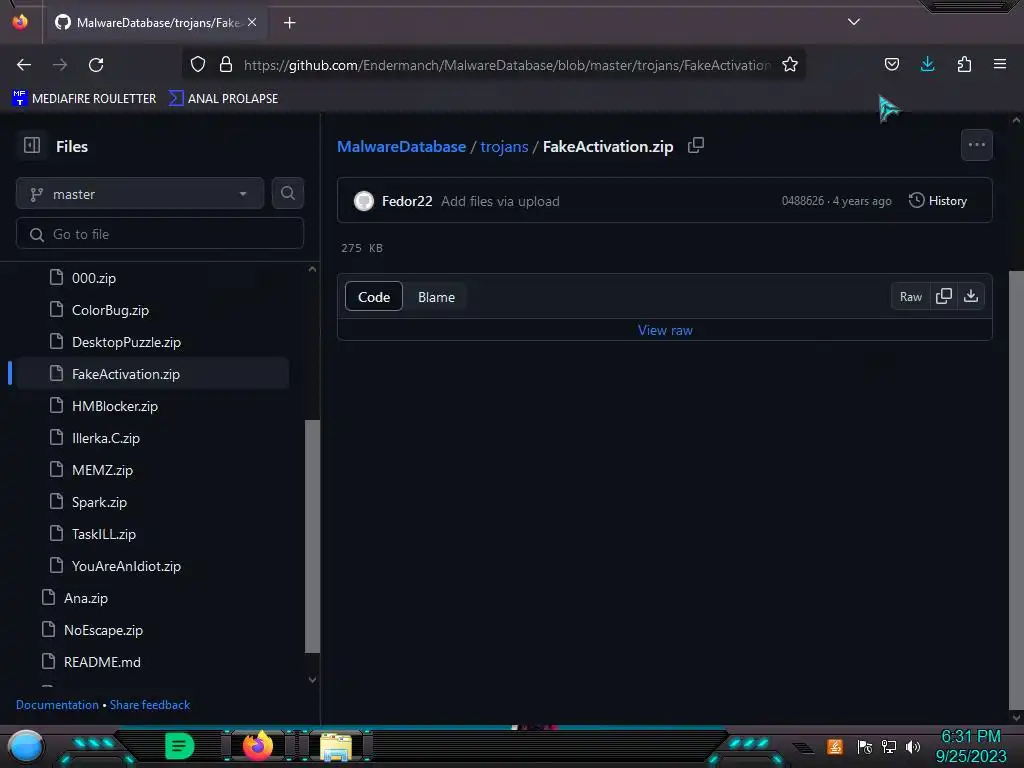Open the Action Center flag tray icon
The image size is (1024, 768).
[864, 747]
